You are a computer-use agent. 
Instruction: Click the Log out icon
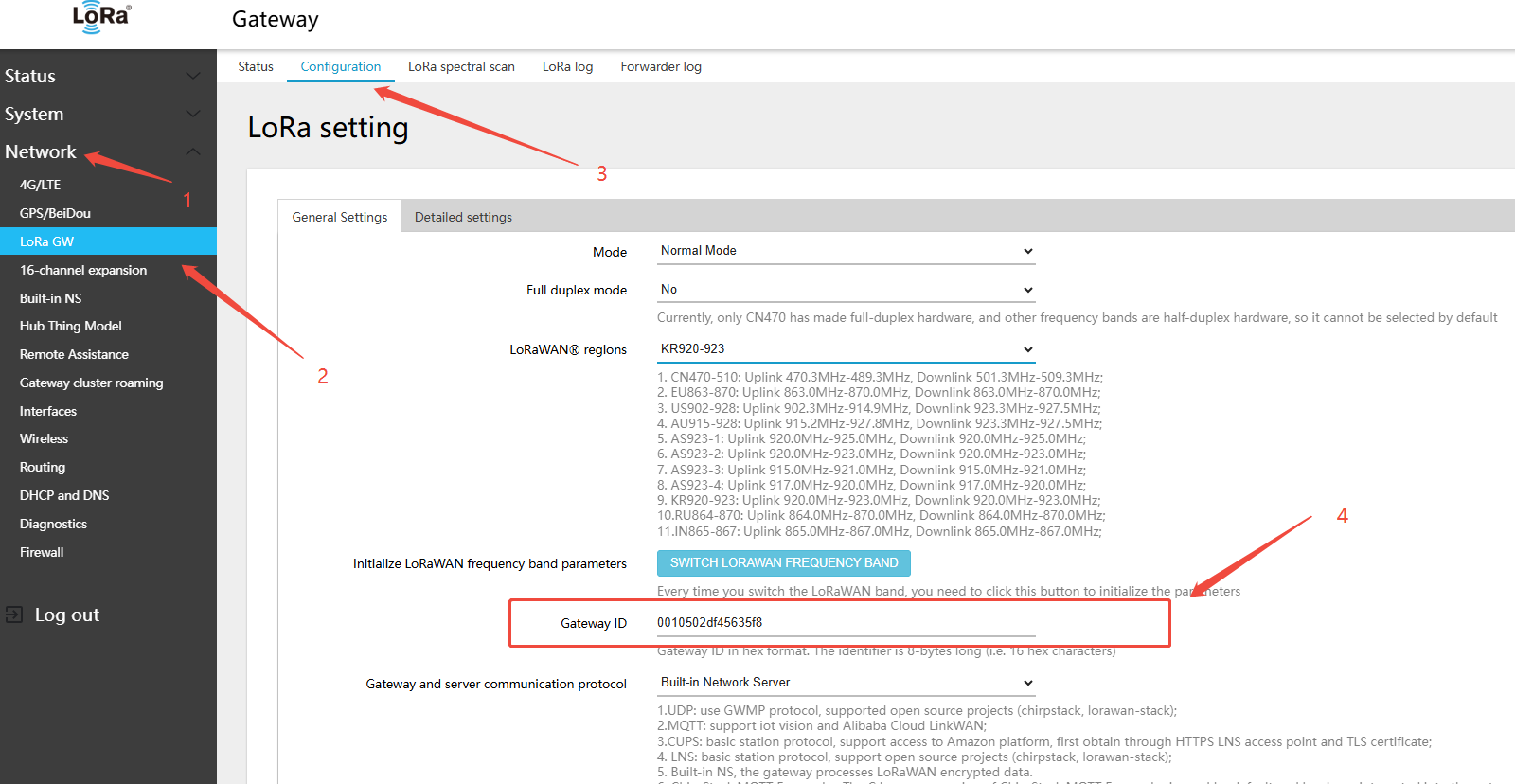coord(14,615)
